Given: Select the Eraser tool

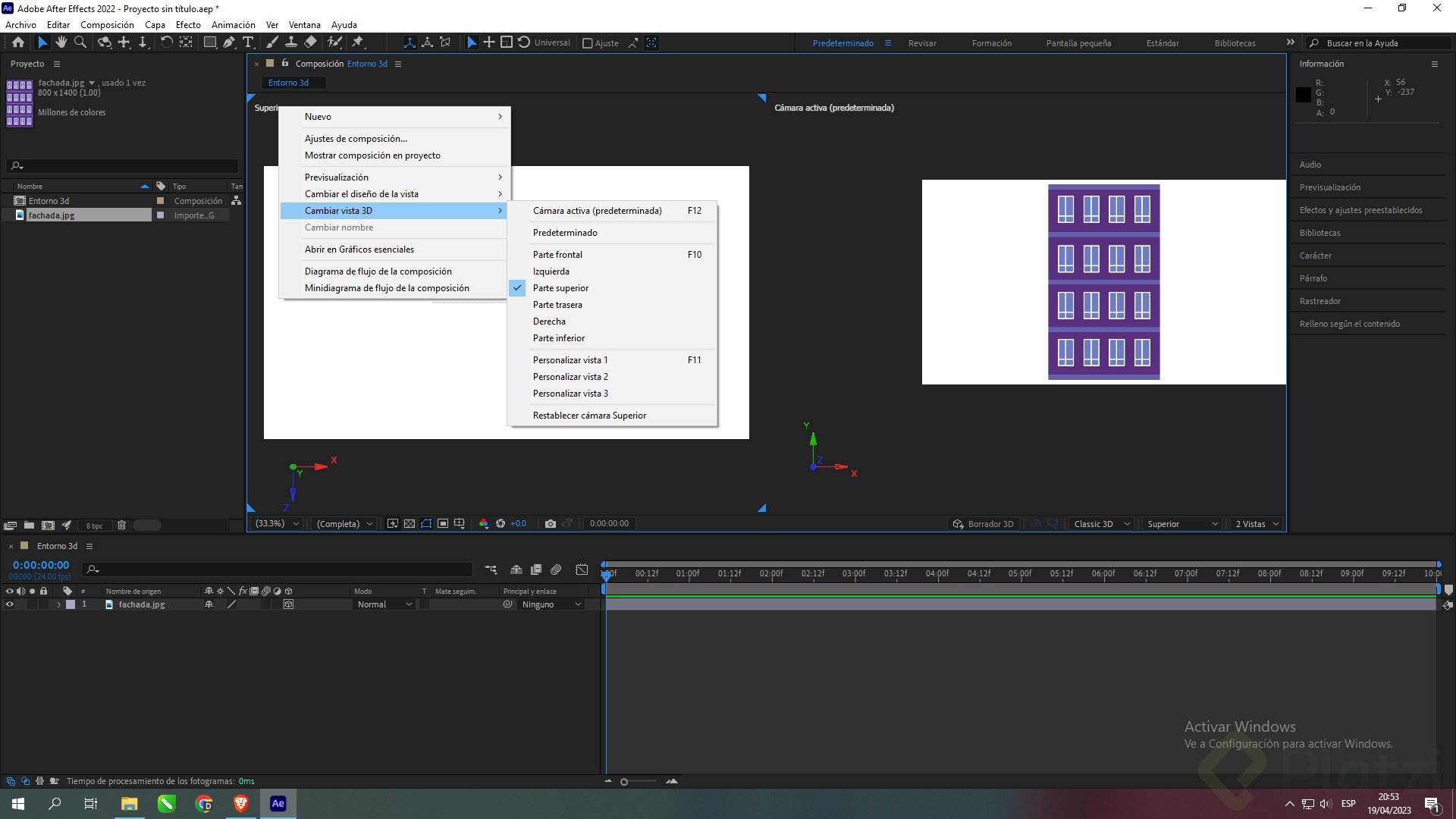Looking at the screenshot, I should 310,42.
